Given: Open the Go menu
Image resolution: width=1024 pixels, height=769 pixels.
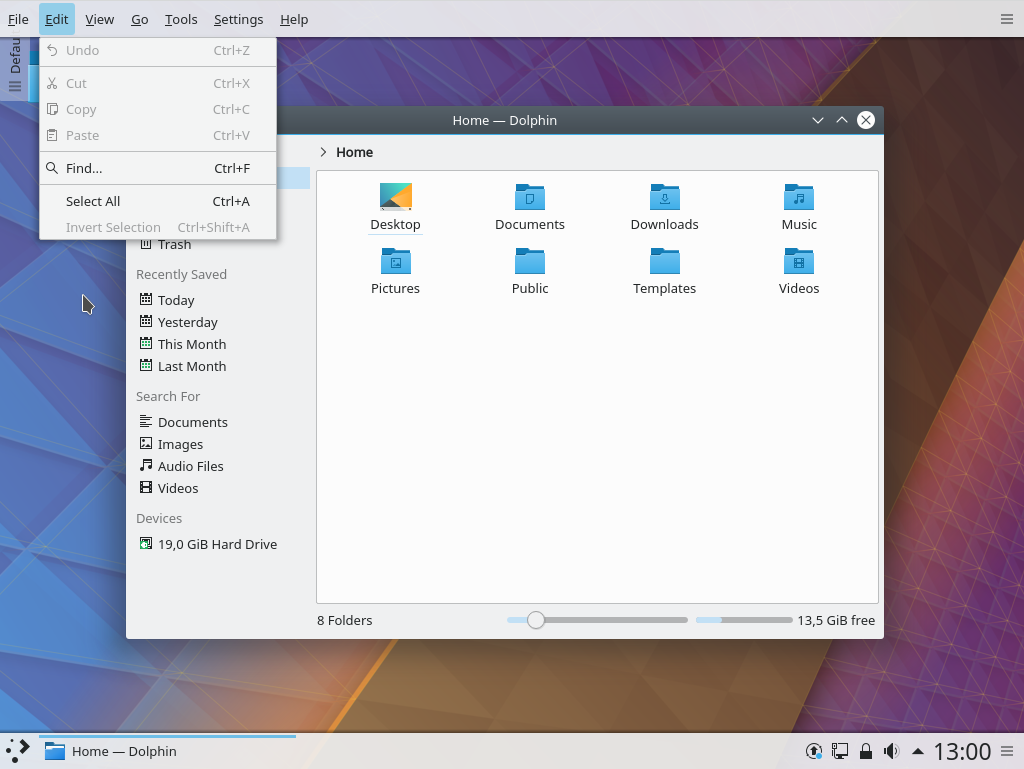Looking at the screenshot, I should [139, 20].
